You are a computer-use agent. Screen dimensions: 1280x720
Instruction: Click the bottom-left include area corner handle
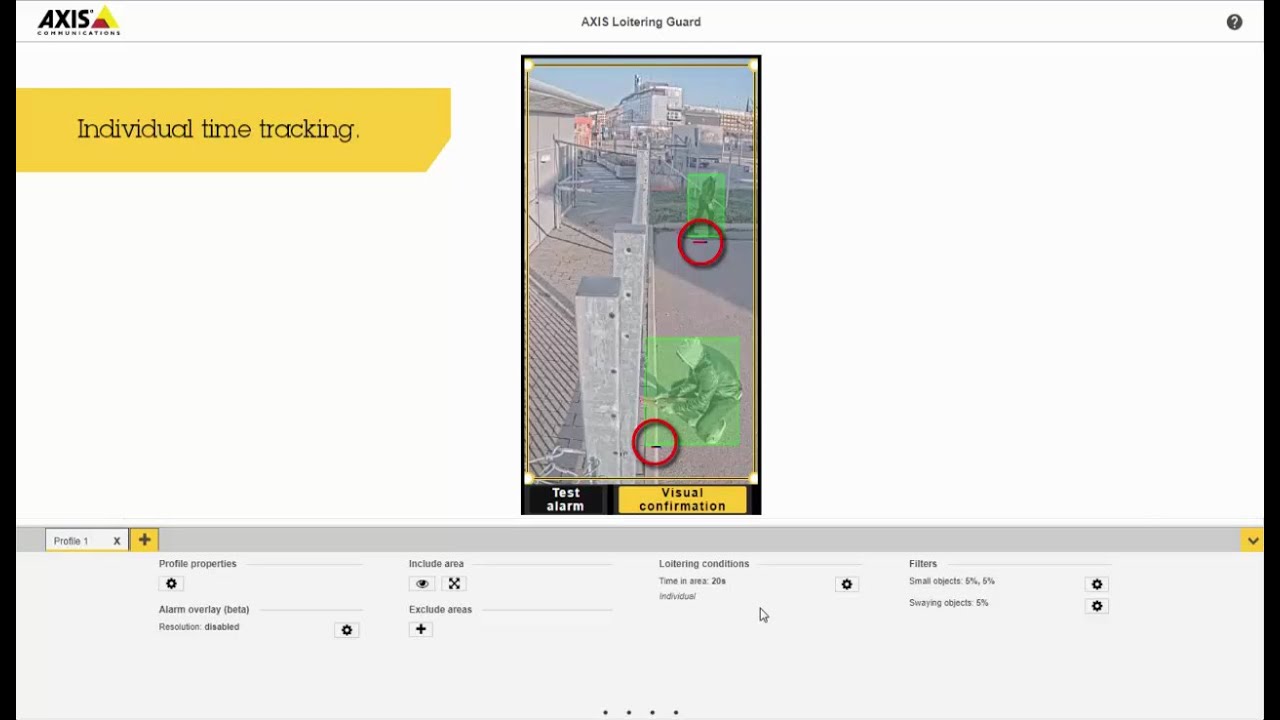pos(528,478)
